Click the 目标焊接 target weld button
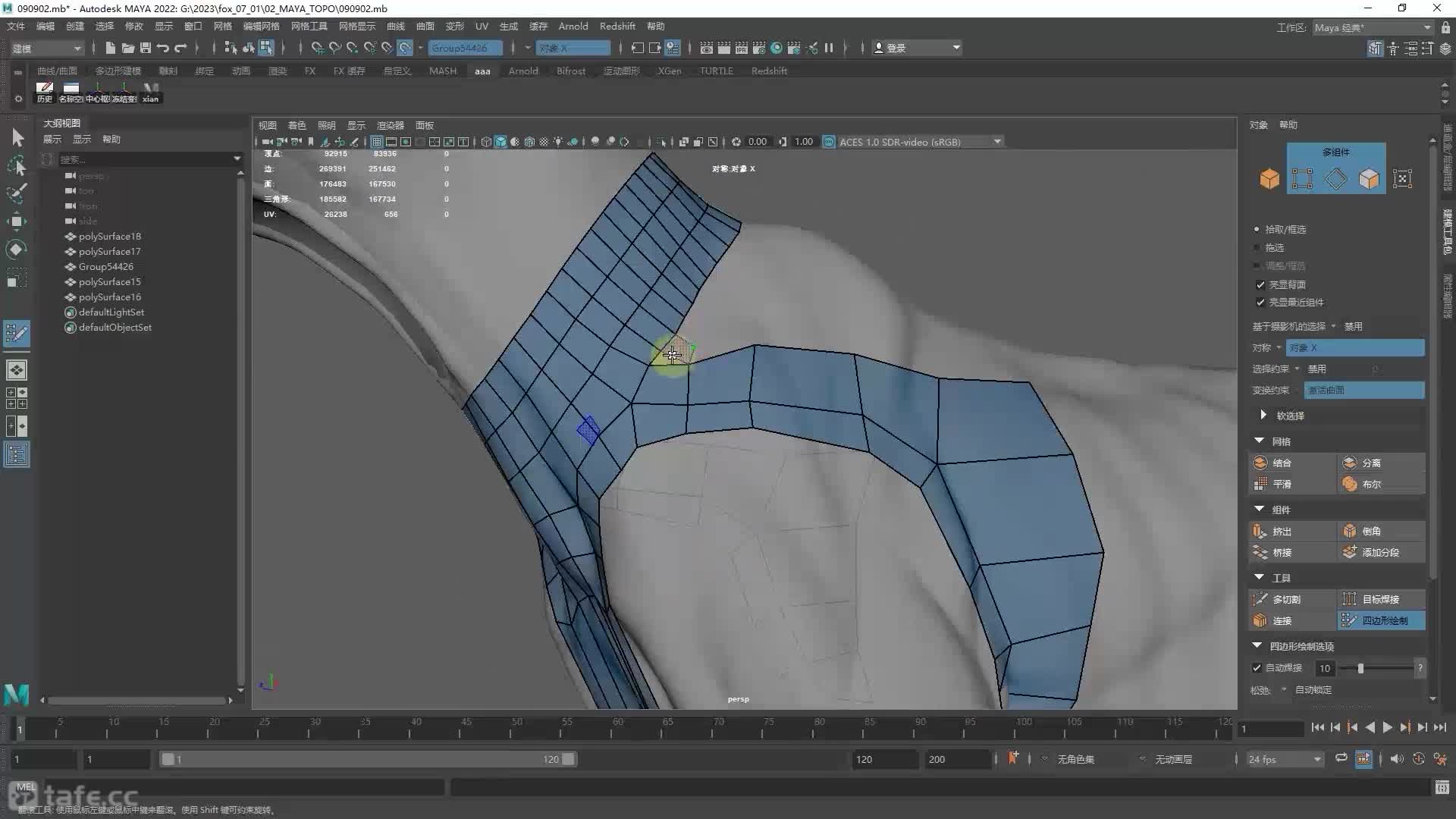The height and width of the screenshot is (819, 1456). (1382, 599)
